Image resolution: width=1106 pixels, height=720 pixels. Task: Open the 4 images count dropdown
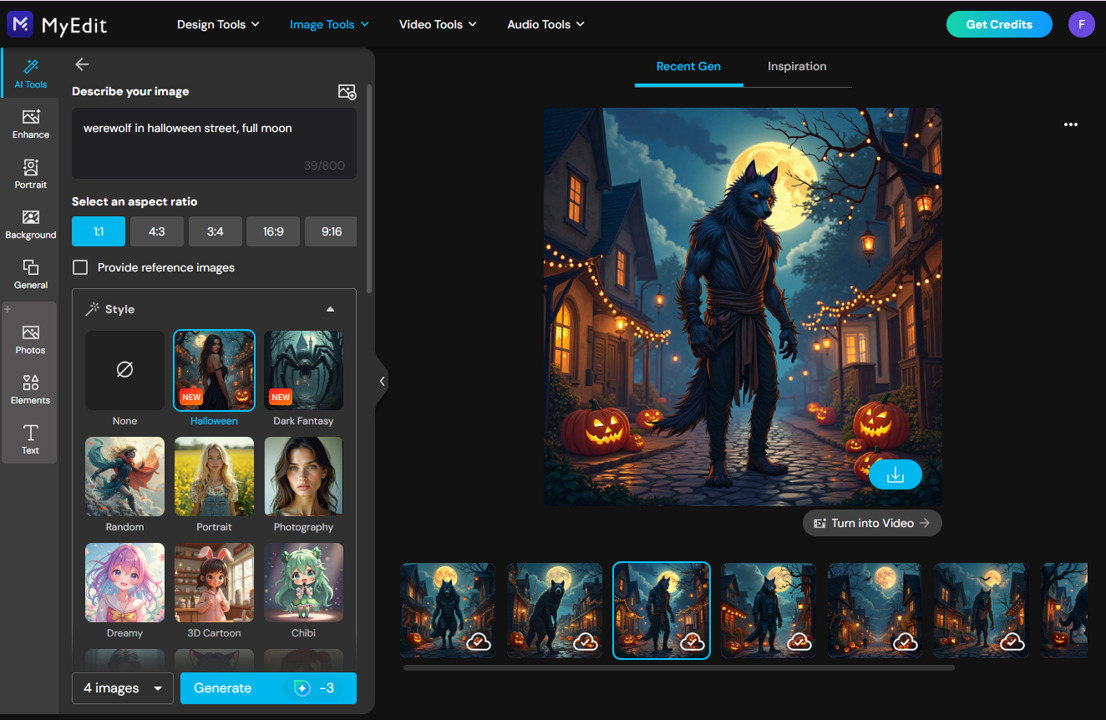coord(122,688)
